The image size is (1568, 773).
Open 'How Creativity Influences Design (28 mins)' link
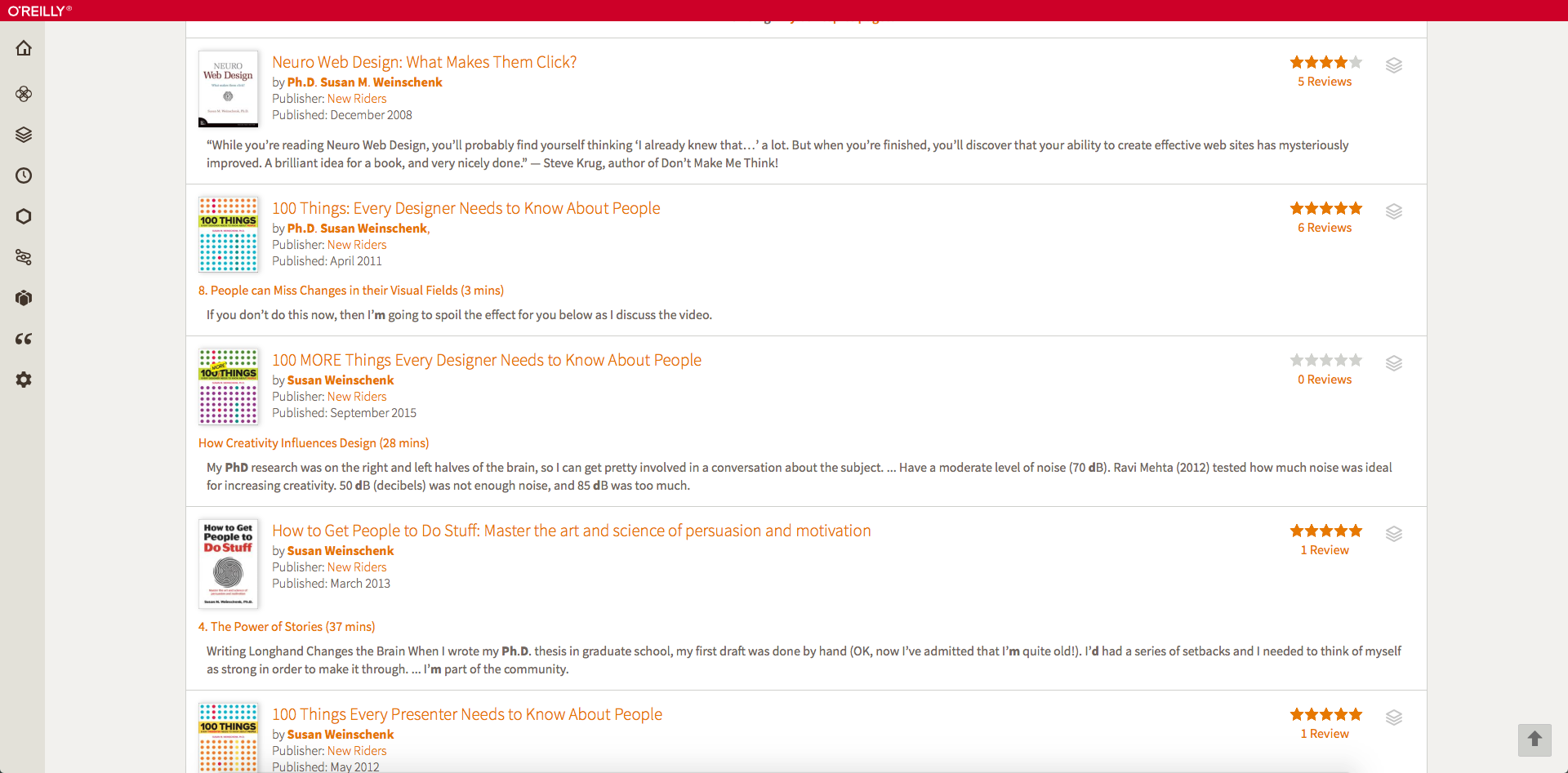point(313,443)
